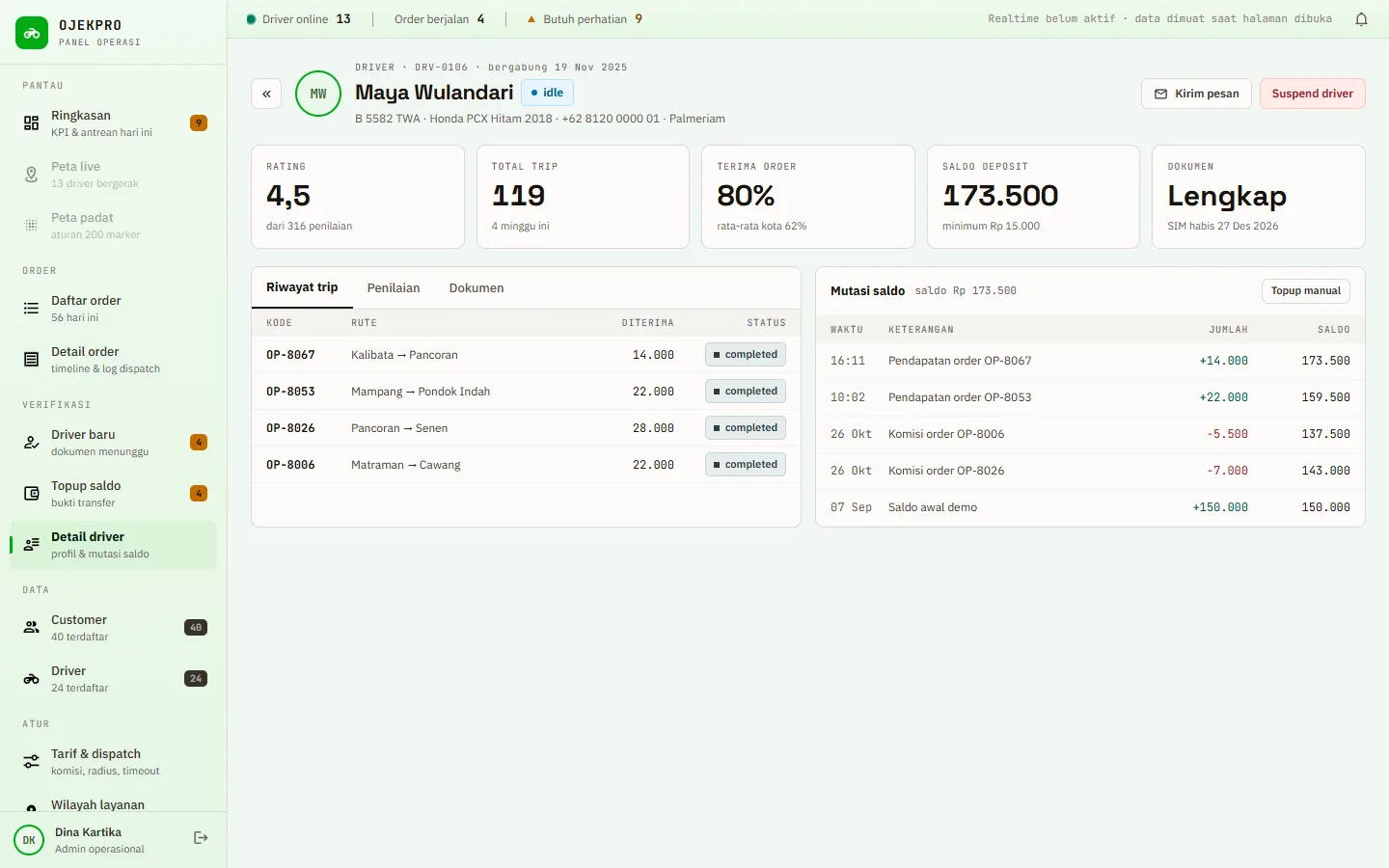Click the Suspend driver button

coord(1312,94)
